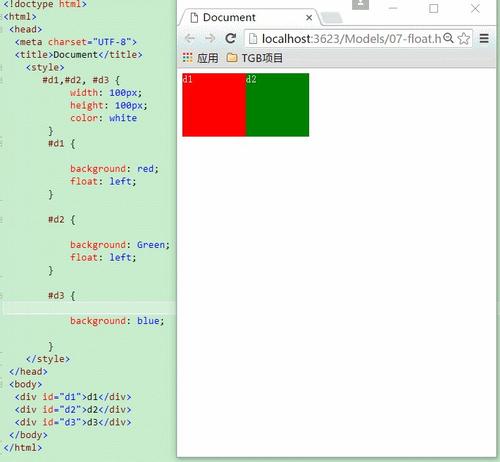Click the browser back arrow
This screenshot has width=500, height=462.
click(189, 38)
